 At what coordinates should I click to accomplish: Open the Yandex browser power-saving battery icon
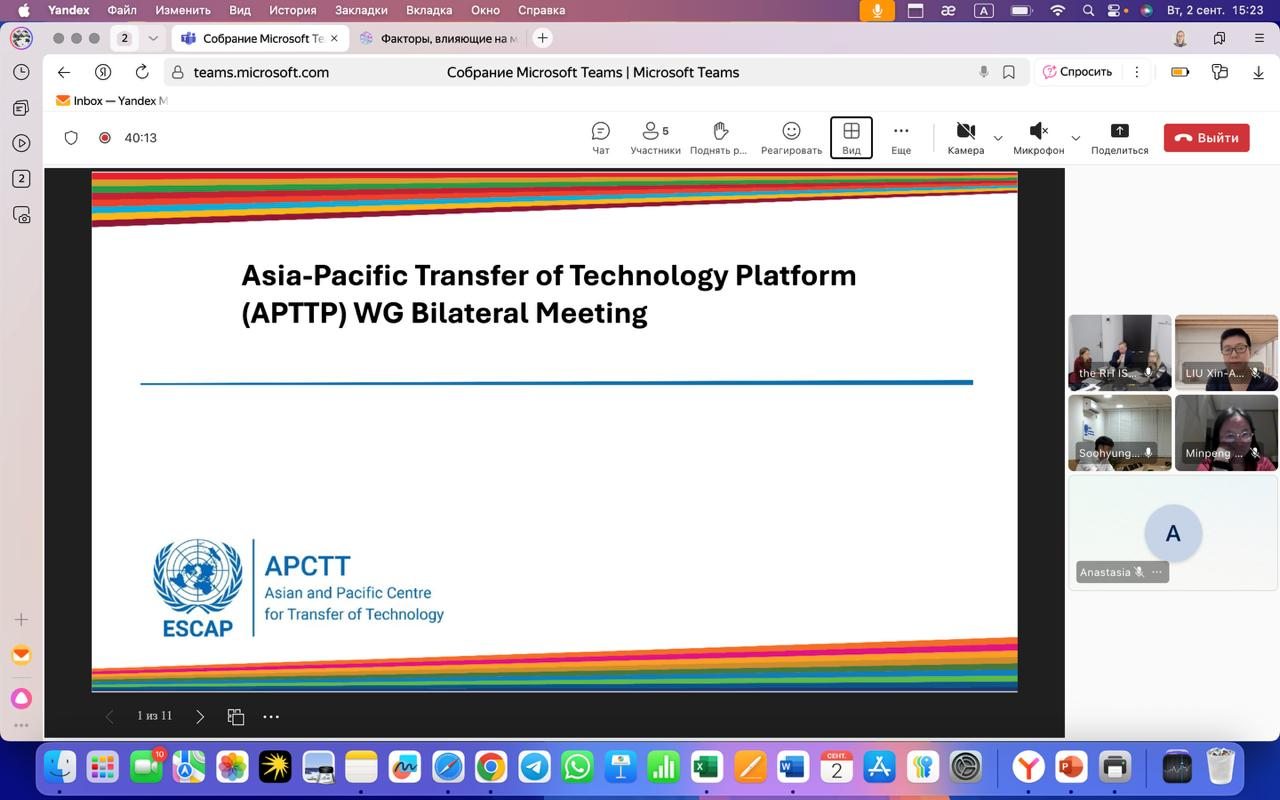click(x=1180, y=72)
